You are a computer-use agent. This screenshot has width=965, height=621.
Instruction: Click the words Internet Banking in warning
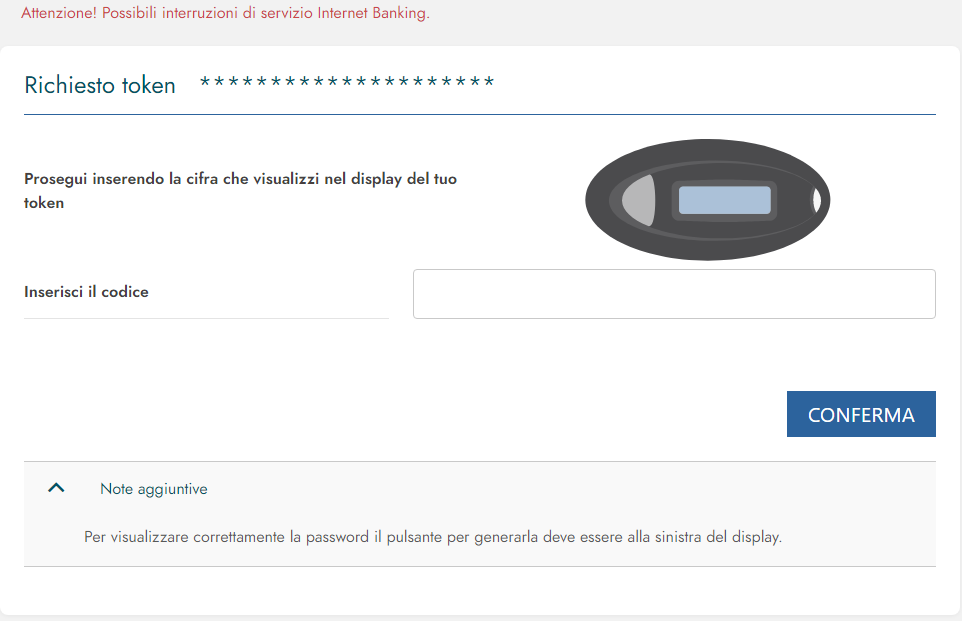[374, 13]
